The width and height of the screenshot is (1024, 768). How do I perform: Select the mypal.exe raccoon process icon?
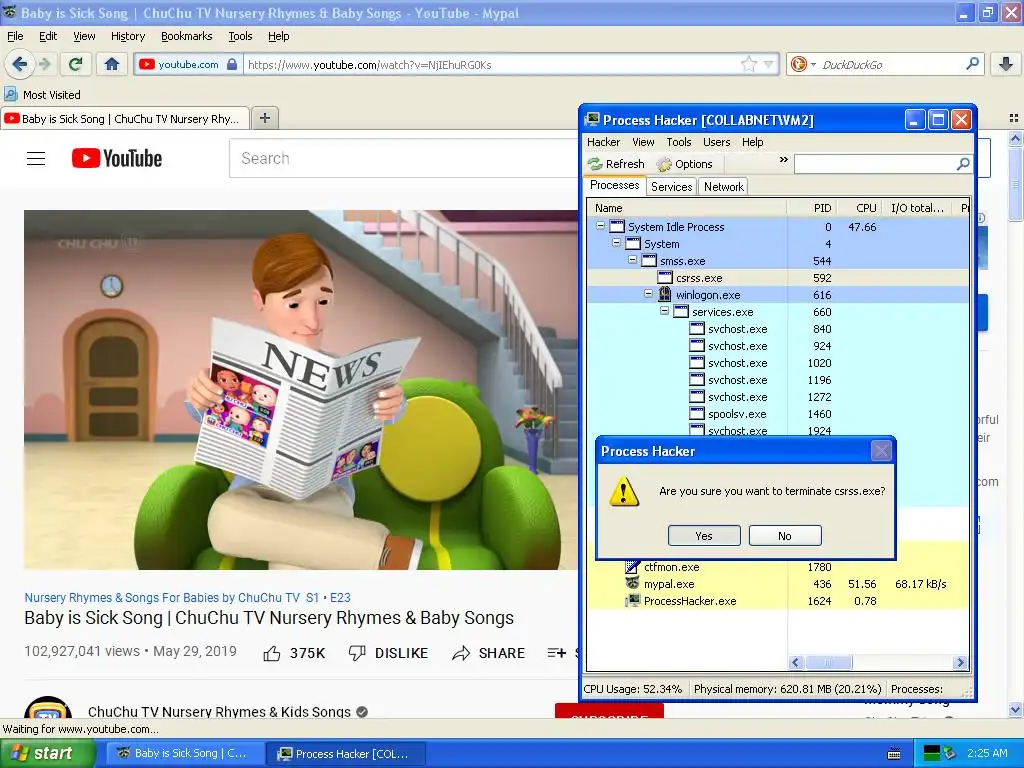pyautogui.click(x=632, y=583)
